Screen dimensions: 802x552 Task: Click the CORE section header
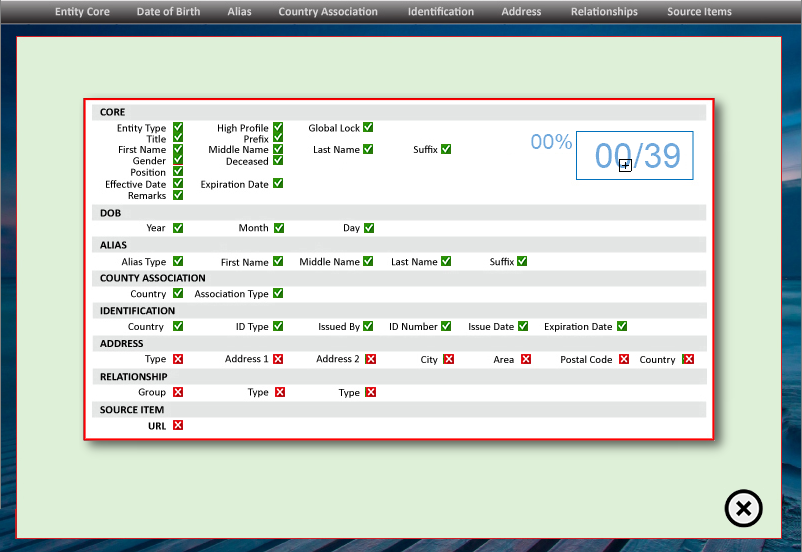tap(399, 112)
